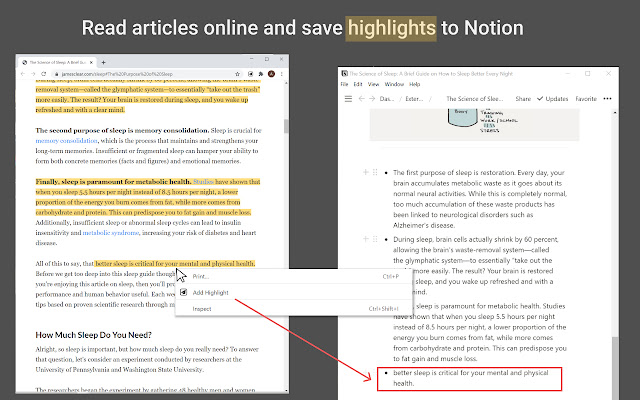
Task: Click 'better sleep is critical' Notion bullet
Action: [470, 378]
